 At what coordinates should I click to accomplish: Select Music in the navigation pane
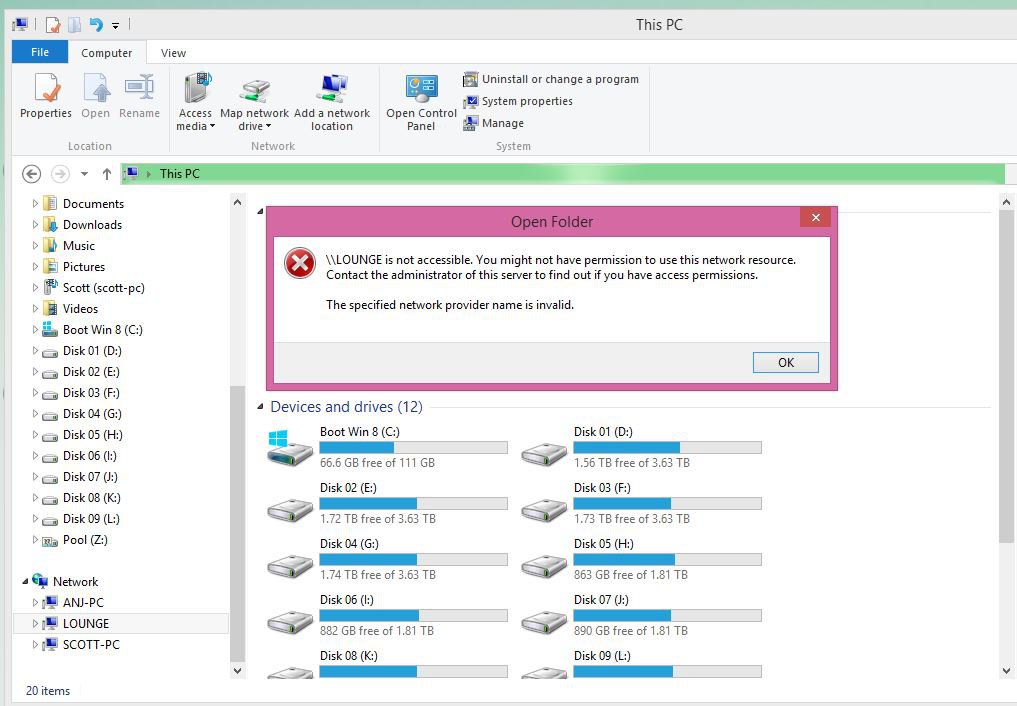pos(78,246)
